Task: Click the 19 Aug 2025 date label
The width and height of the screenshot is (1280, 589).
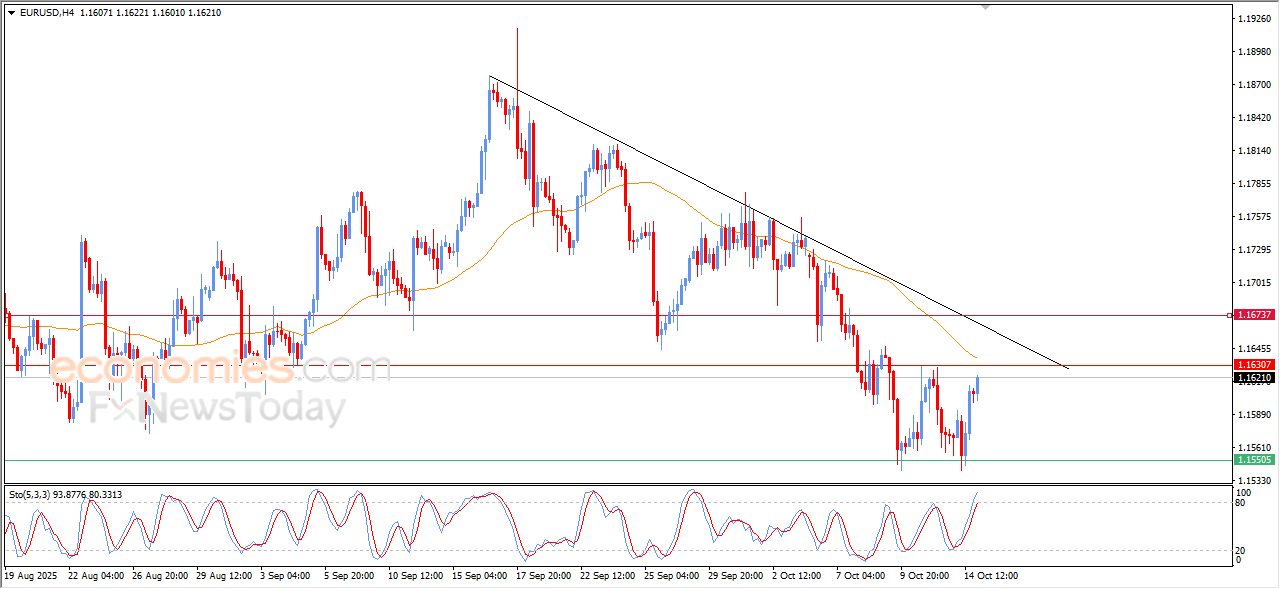Action: point(32,576)
